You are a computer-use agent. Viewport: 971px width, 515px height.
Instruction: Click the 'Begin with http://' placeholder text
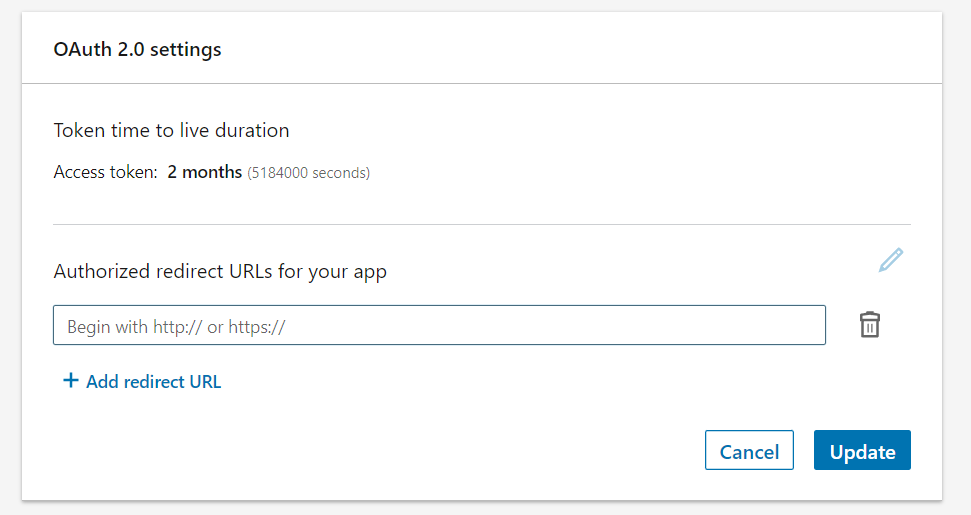click(x=176, y=327)
